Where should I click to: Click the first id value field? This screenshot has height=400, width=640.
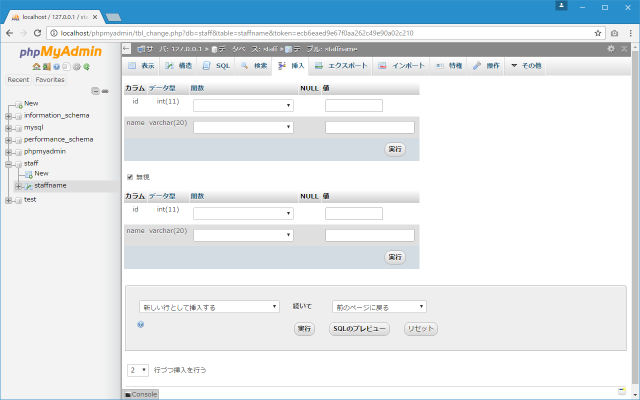tap(354, 105)
